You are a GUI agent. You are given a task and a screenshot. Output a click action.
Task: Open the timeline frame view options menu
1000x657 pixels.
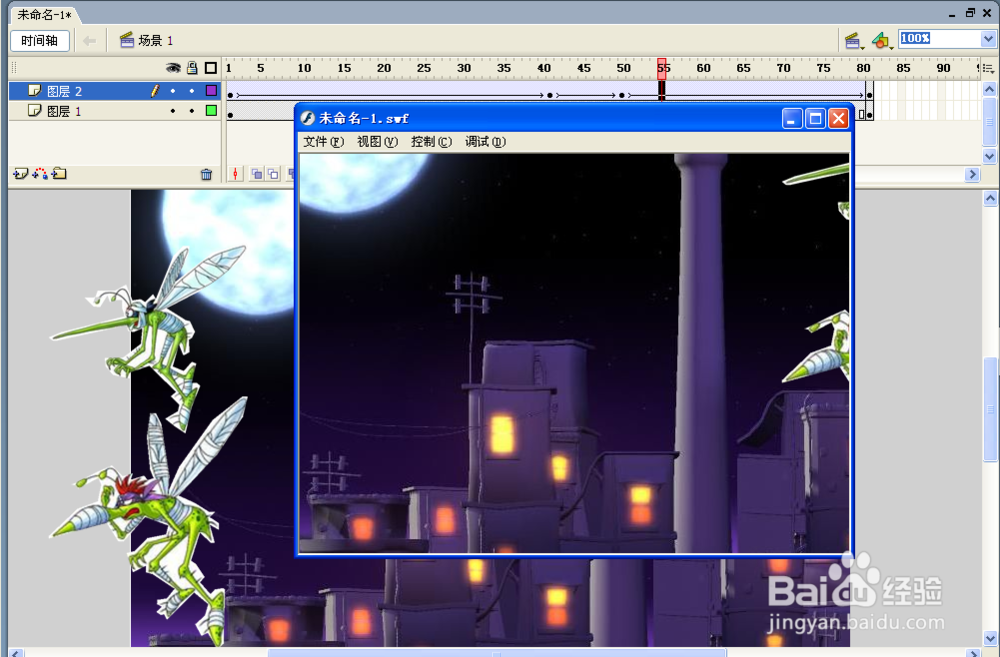tap(989, 68)
